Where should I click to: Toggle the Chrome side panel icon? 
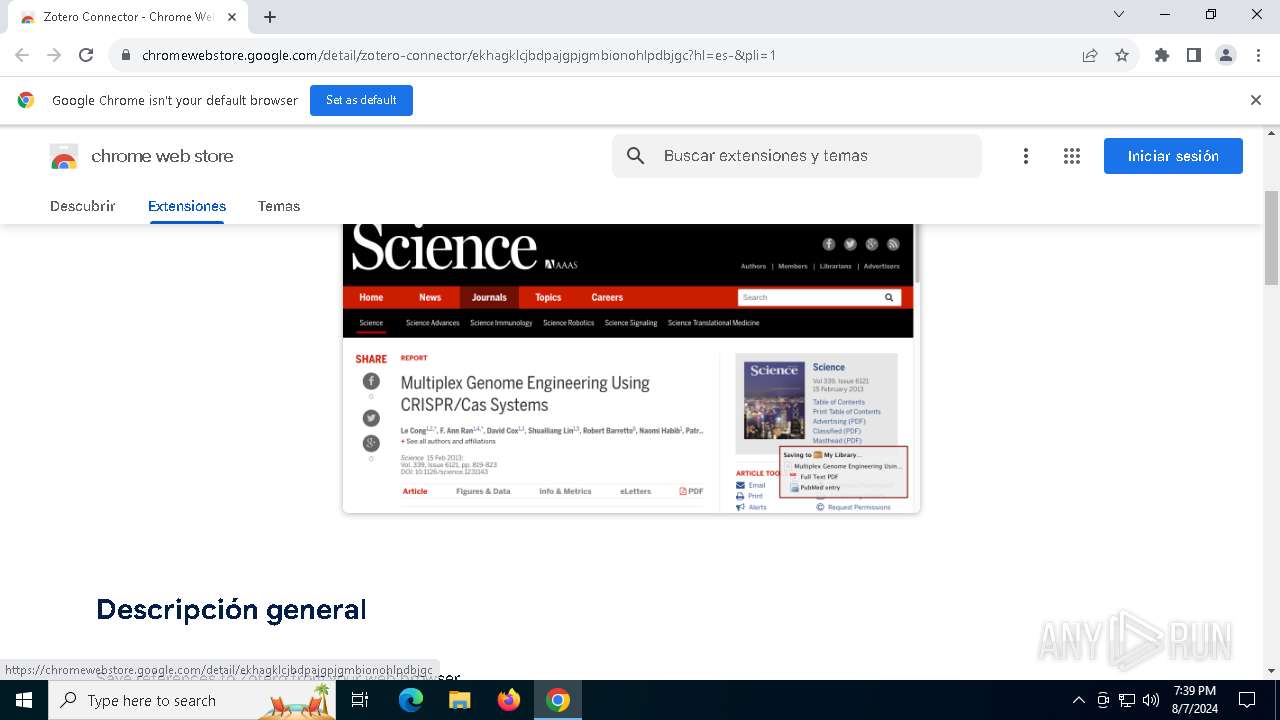(1194, 55)
